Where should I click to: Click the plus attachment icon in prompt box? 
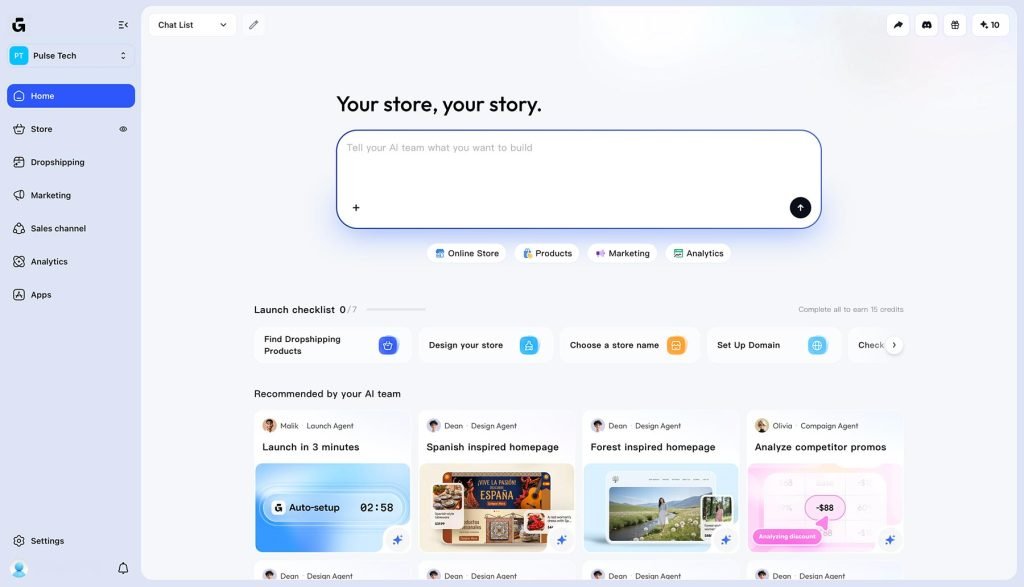356,208
